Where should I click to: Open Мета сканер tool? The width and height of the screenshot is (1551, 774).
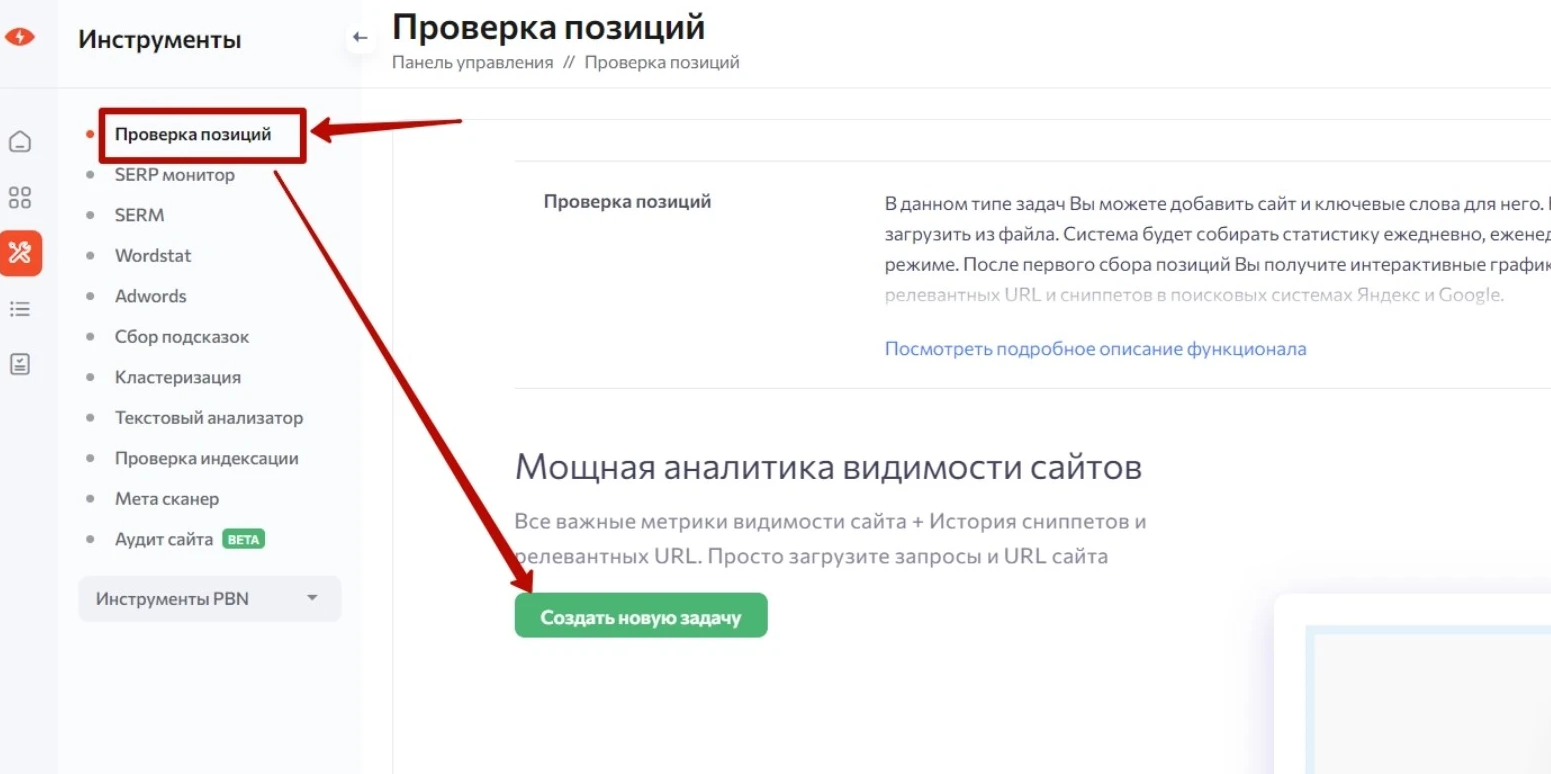tap(167, 499)
